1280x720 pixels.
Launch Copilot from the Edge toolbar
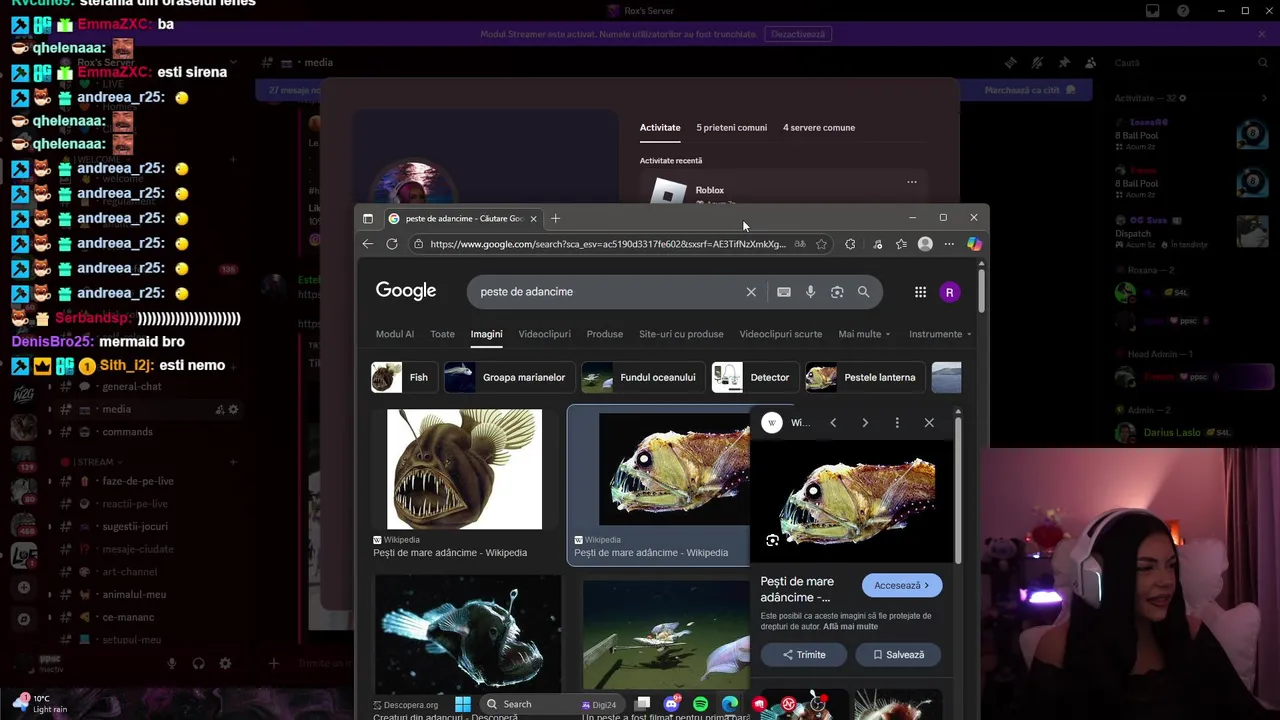[x=974, y=244]
